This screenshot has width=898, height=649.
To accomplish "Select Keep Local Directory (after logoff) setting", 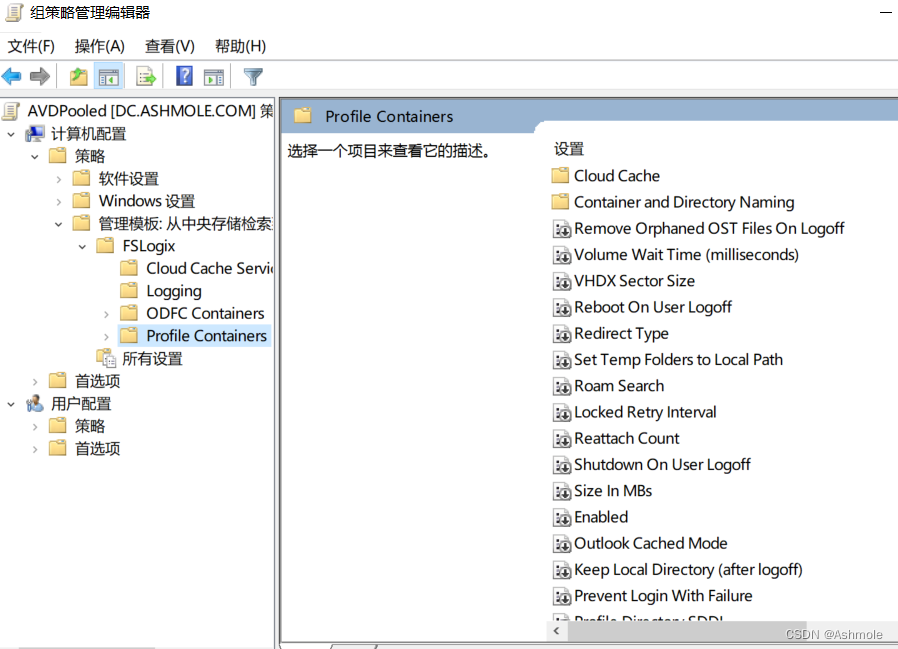I will (x=688, y=570).
